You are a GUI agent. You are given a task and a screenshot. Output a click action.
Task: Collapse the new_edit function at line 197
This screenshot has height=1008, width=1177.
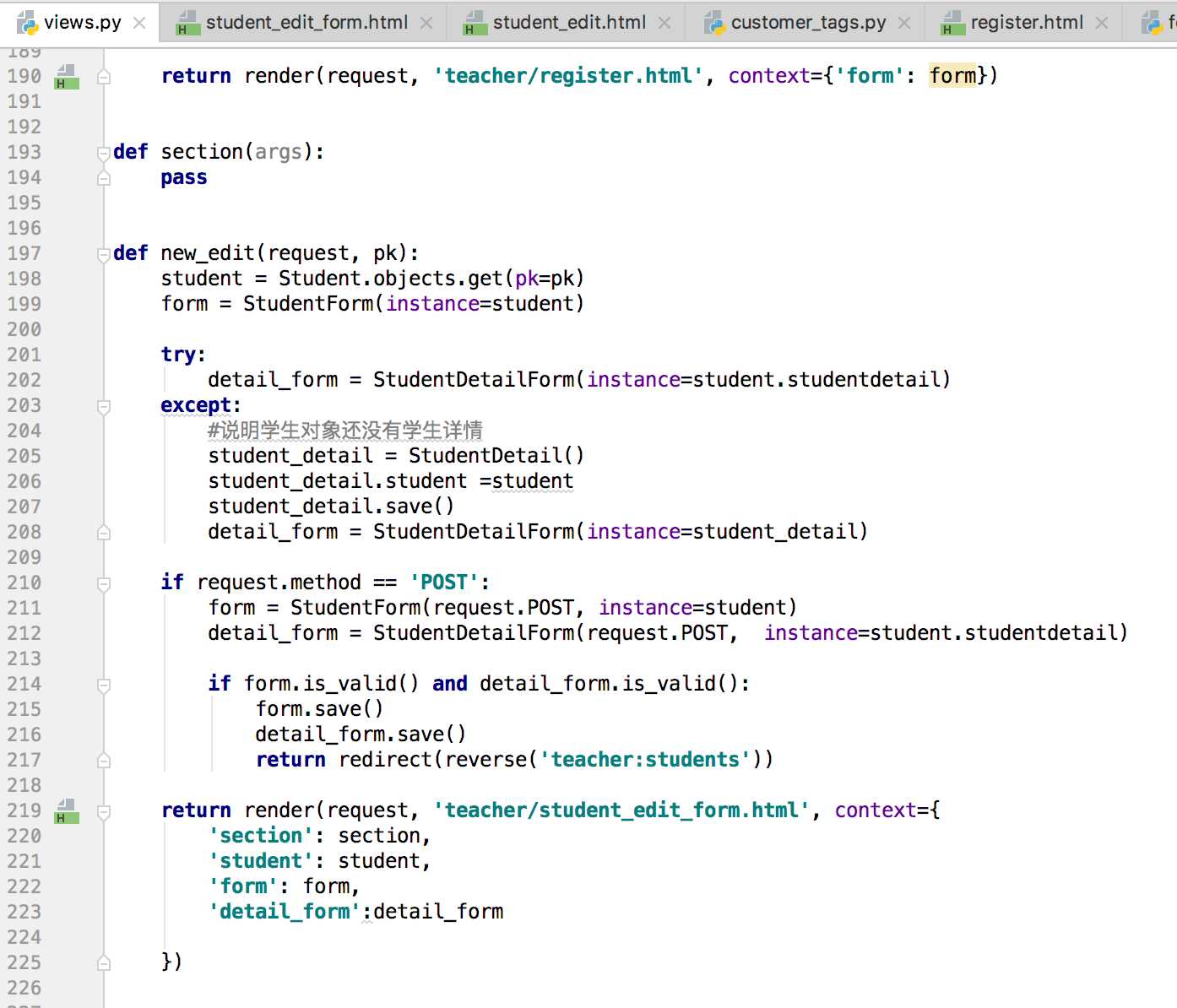[104, 254]
